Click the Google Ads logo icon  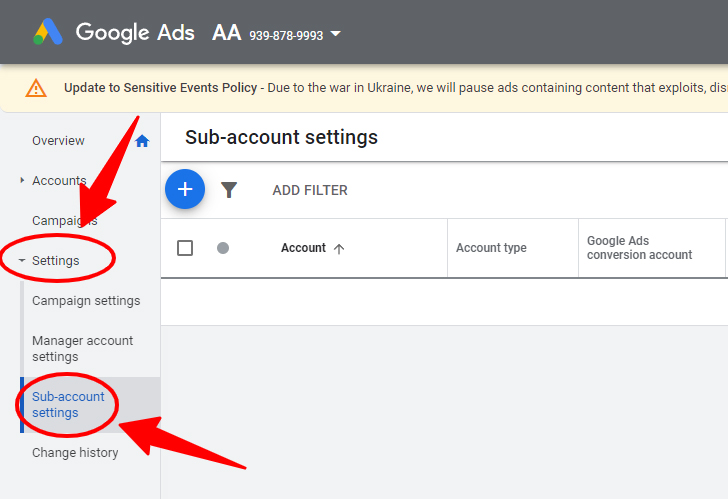48,32
